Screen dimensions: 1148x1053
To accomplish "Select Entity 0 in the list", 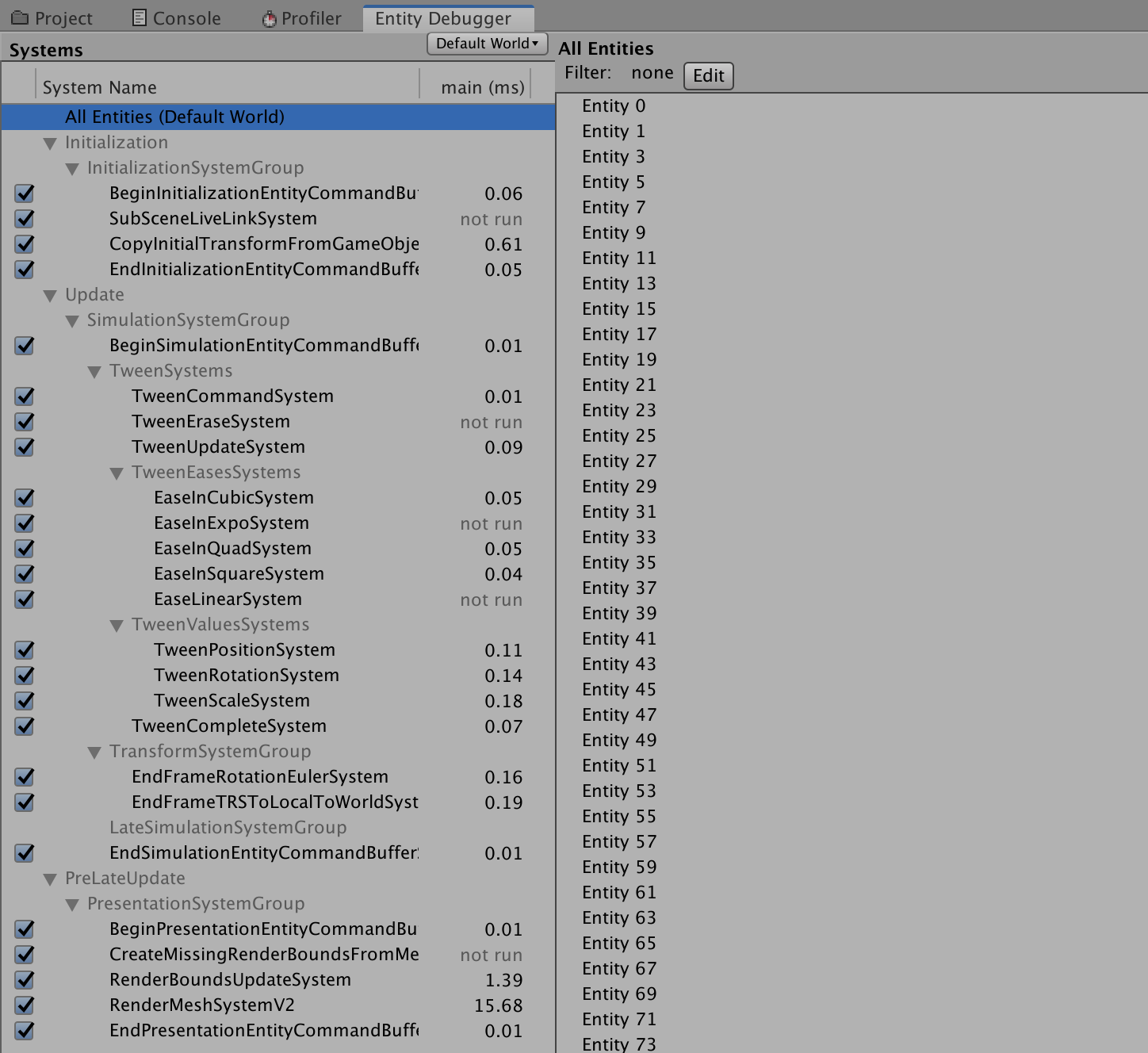I will [614, 105].
